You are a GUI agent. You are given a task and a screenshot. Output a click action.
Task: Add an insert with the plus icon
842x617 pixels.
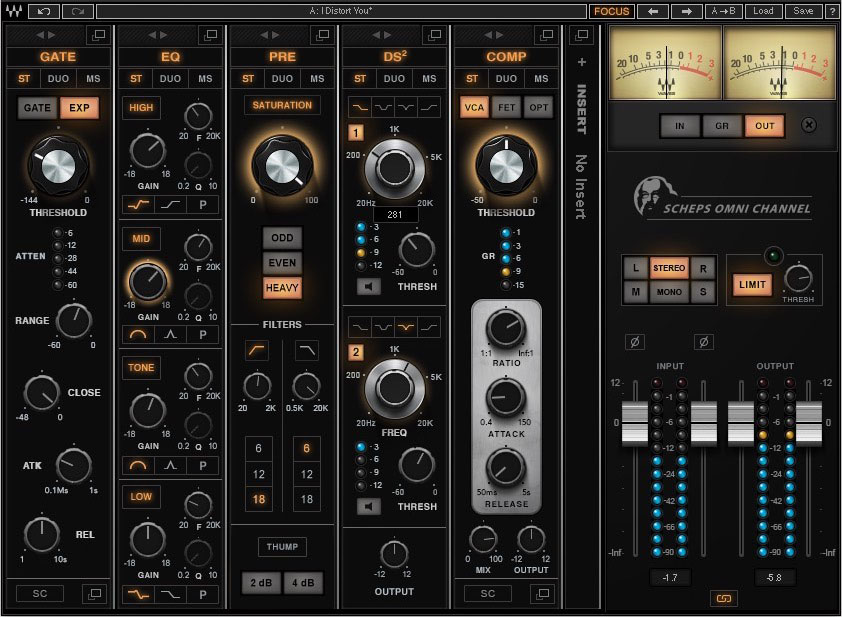point(581,62)
